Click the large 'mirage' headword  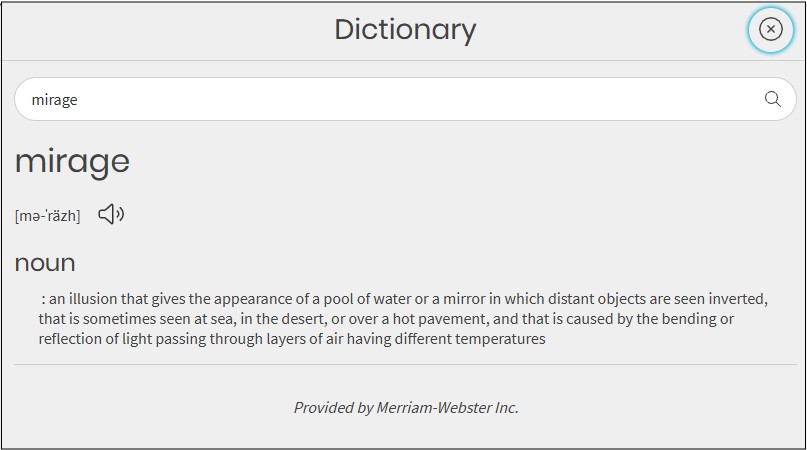click(x=72, y=163)
